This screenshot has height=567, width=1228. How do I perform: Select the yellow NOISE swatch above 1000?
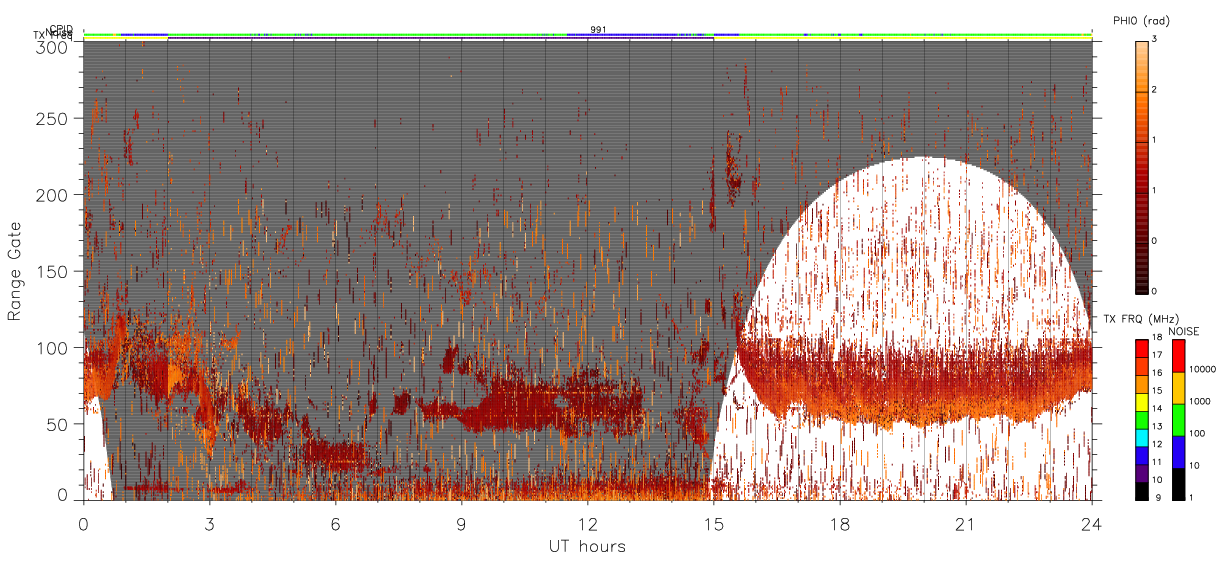(1179, 388)
